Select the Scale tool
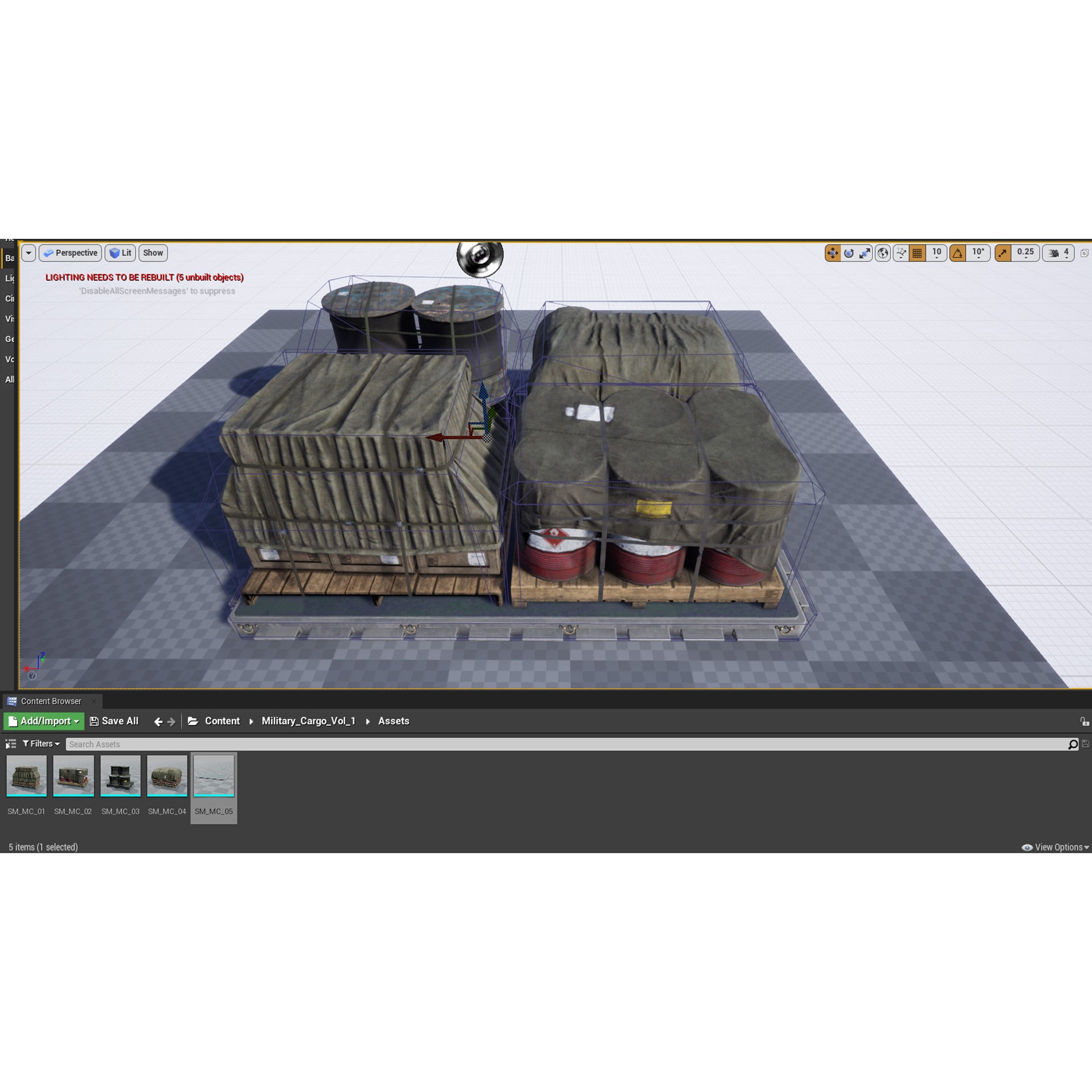Viewport: 1092px width, 1092px height. coord(866,253)
